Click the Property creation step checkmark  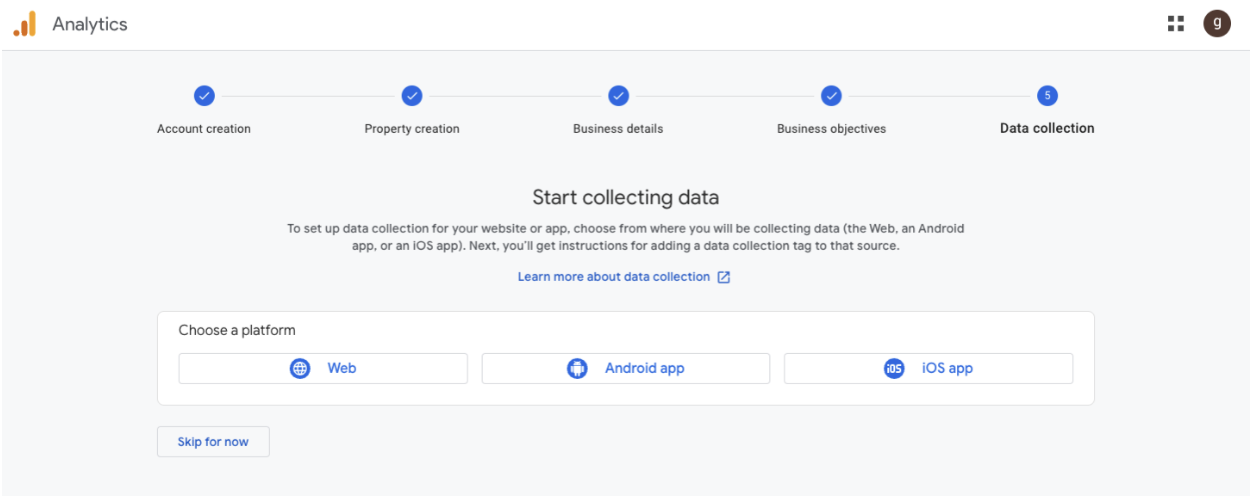point(412,96)
